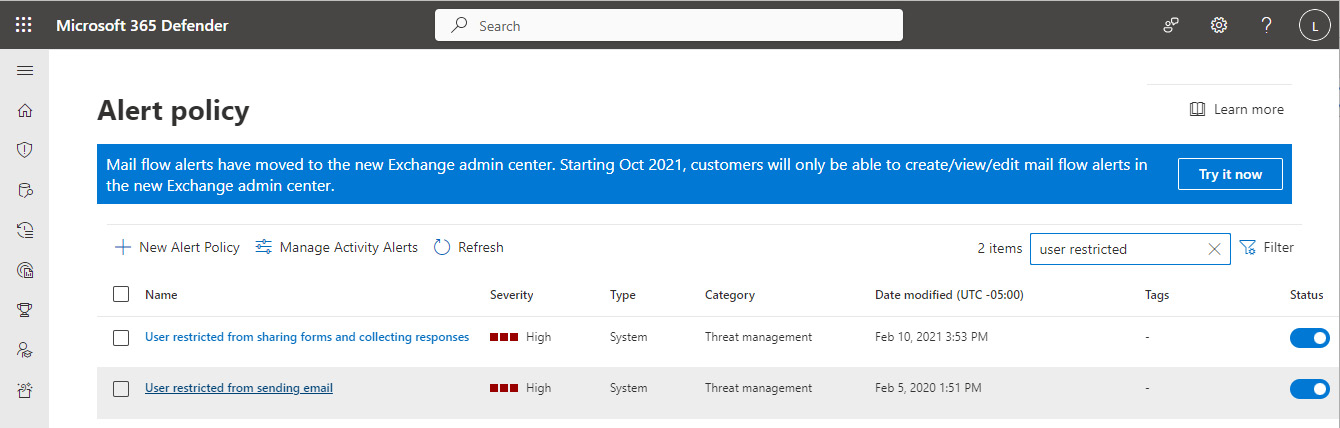Clear the 'user restricted' search text
Image resolution: width=1340 pixels, height=428 pixels.
pos(1214,249)
